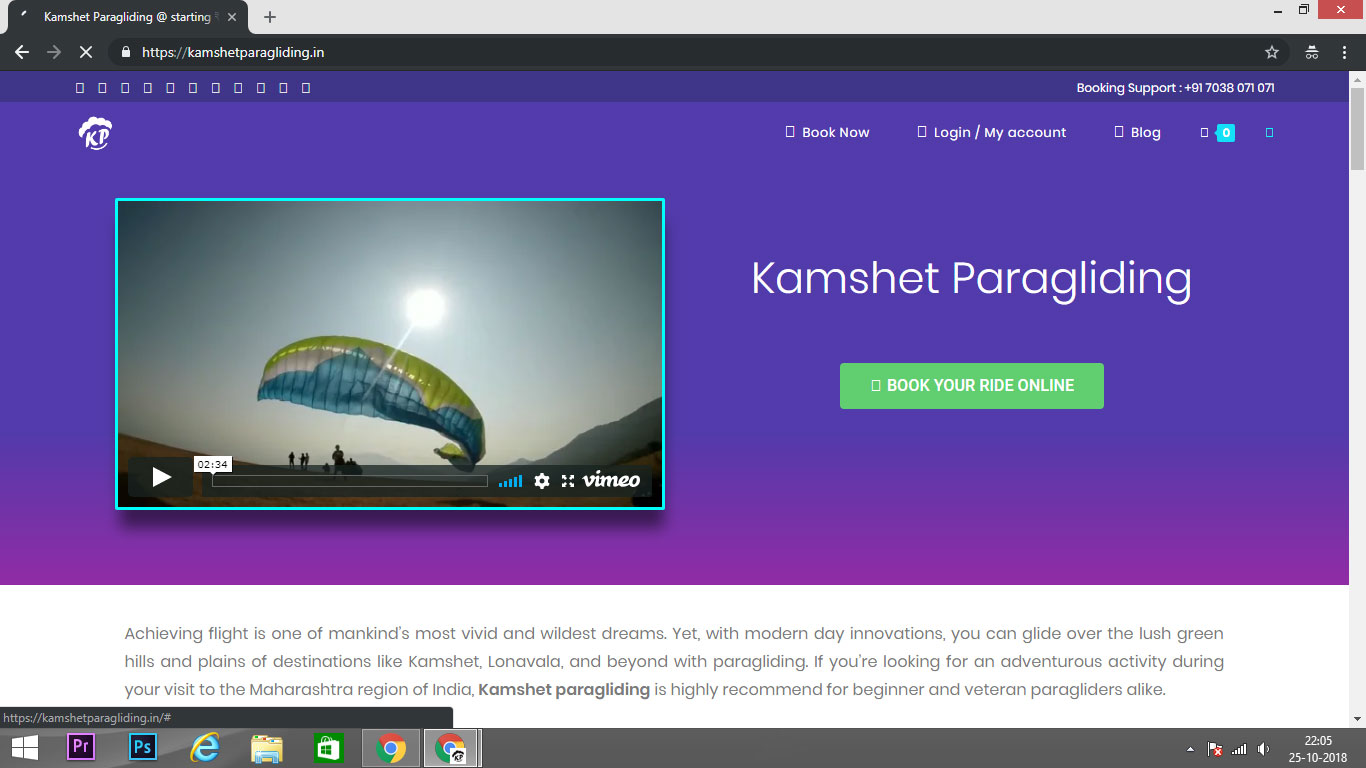Play the Vimeo paragliding video
This screenshot has width=1366, height=768.
pos(161,478)
